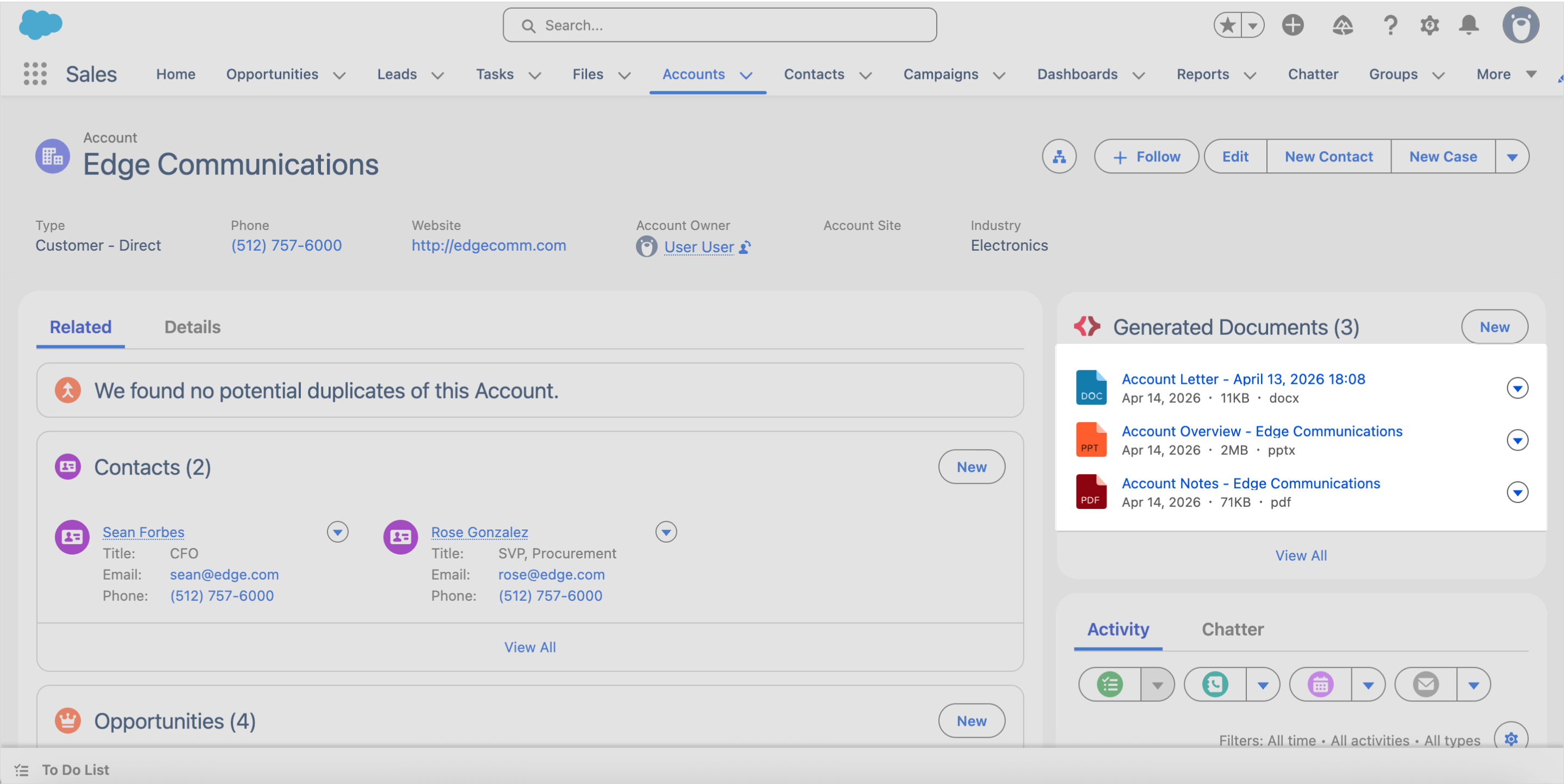Go to the Home nav item
This screenshot has width=1564, height=784.
click(176, 74)
